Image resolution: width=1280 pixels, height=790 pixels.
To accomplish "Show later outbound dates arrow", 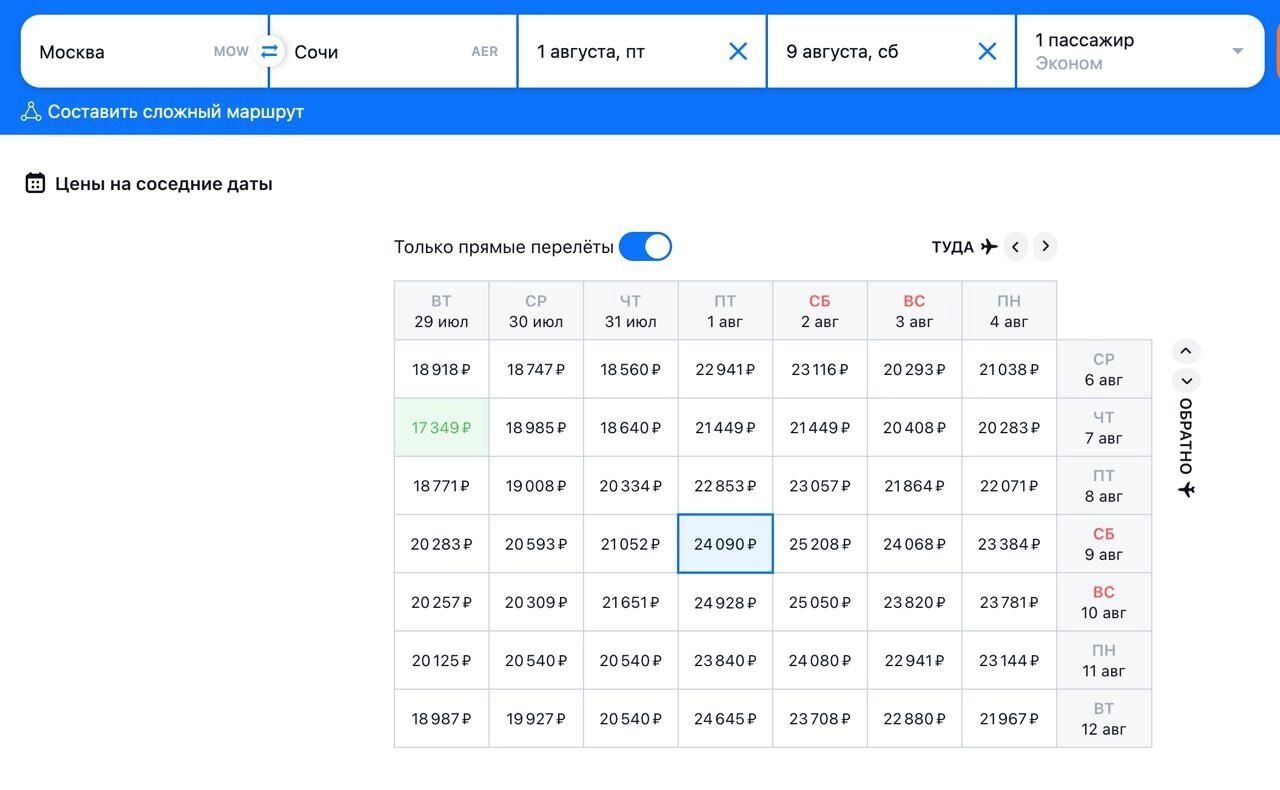I will pos(1045,246).
